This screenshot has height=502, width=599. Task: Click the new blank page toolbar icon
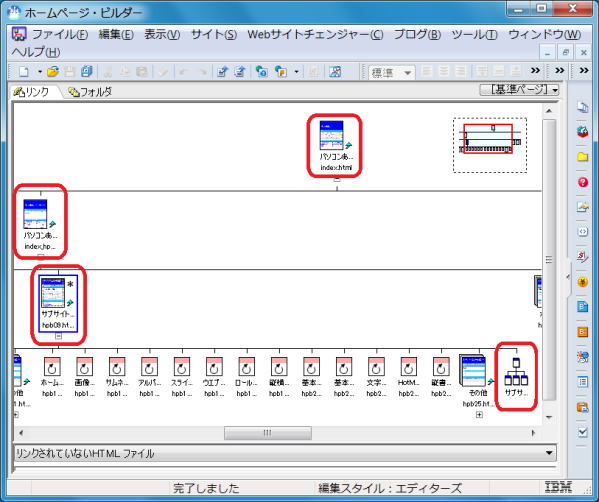[24, 71]
